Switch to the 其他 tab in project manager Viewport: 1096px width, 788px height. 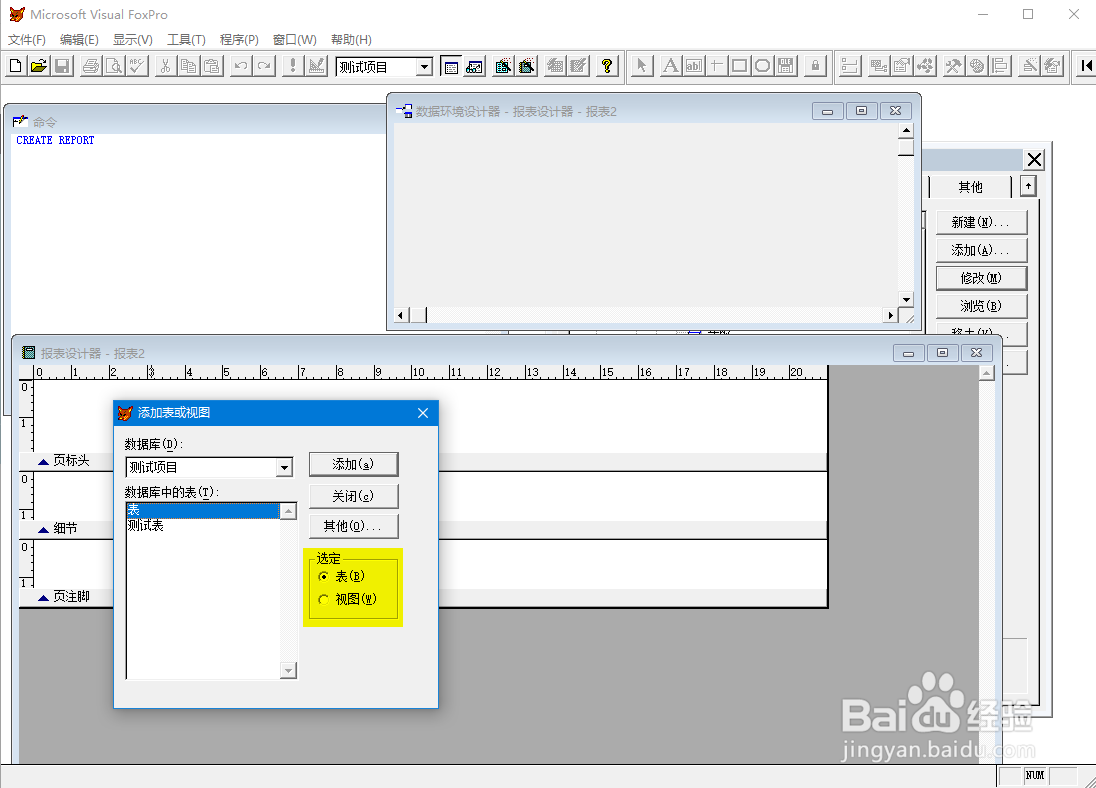pos(970,187)
